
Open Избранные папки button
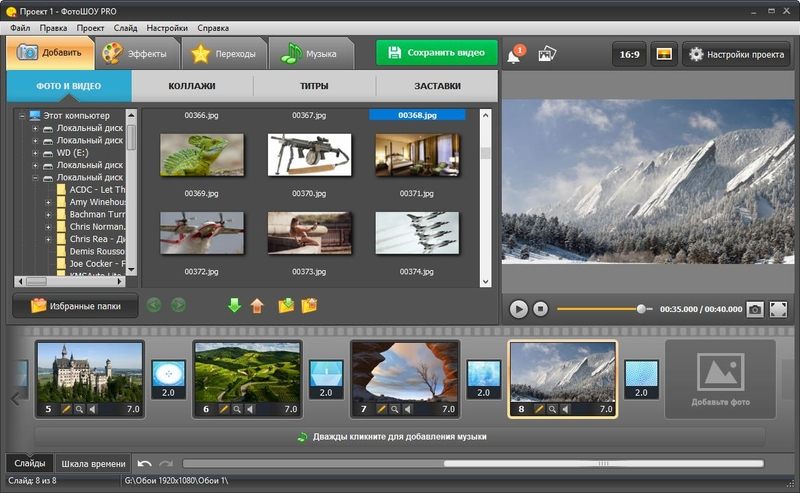coord(76,306)
